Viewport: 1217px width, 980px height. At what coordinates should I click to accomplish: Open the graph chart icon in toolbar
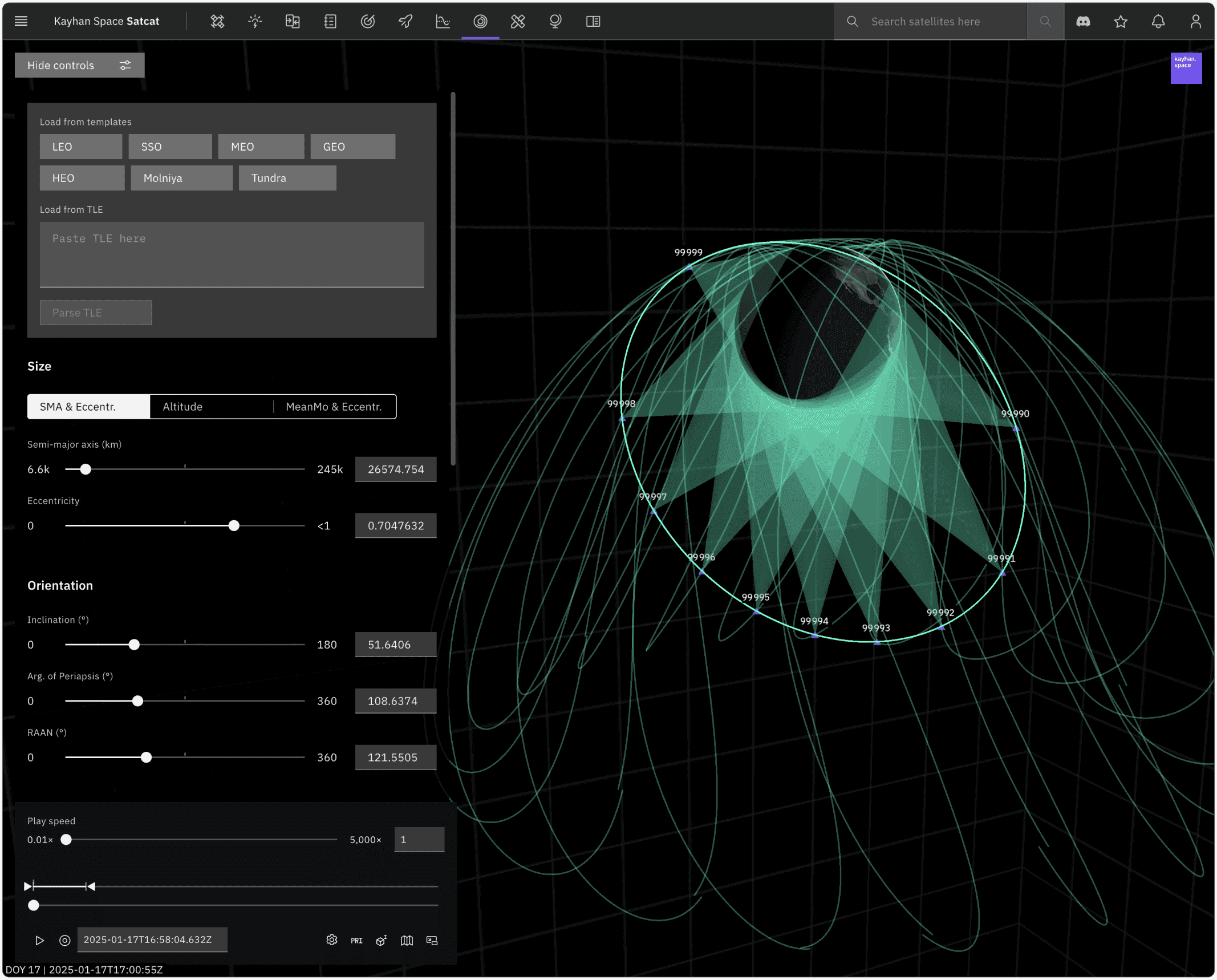[443, 22]
